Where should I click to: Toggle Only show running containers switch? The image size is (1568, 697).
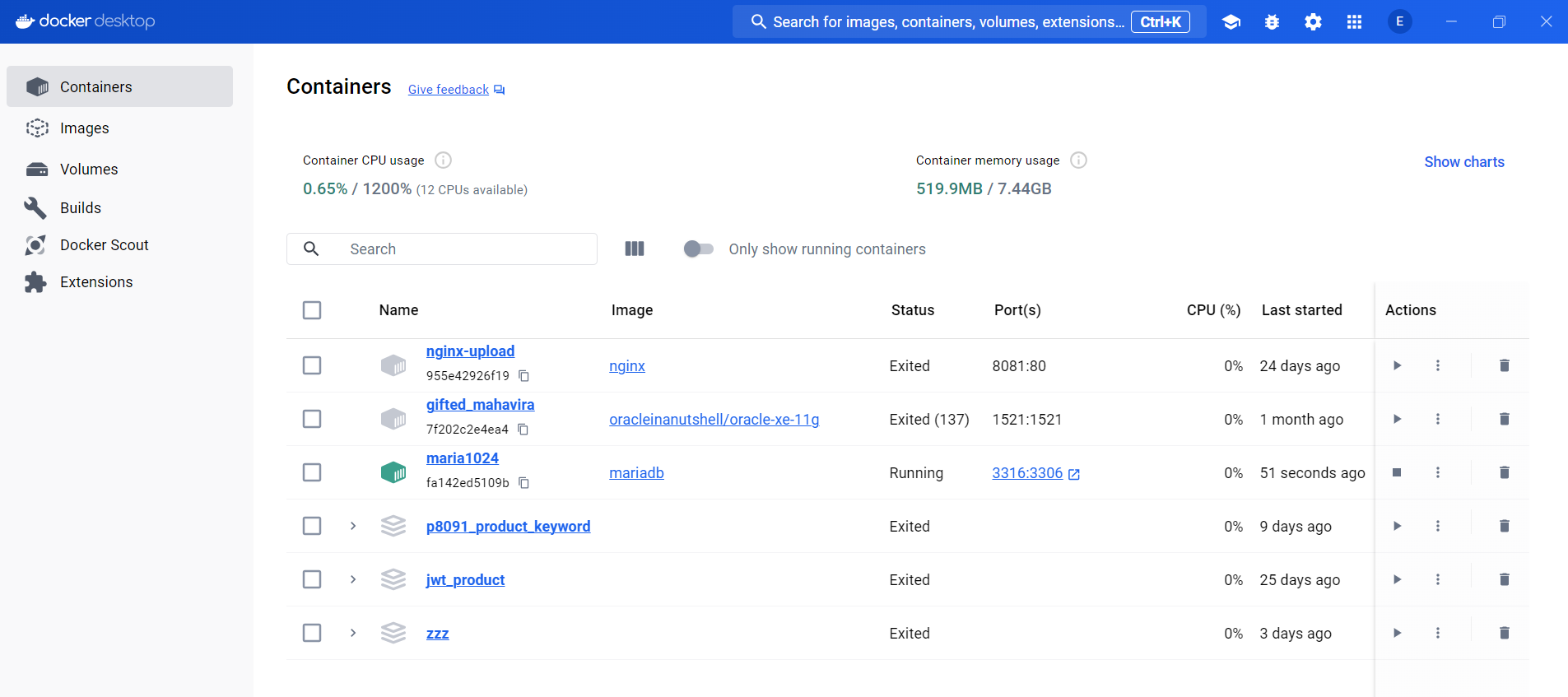(698, 249)
